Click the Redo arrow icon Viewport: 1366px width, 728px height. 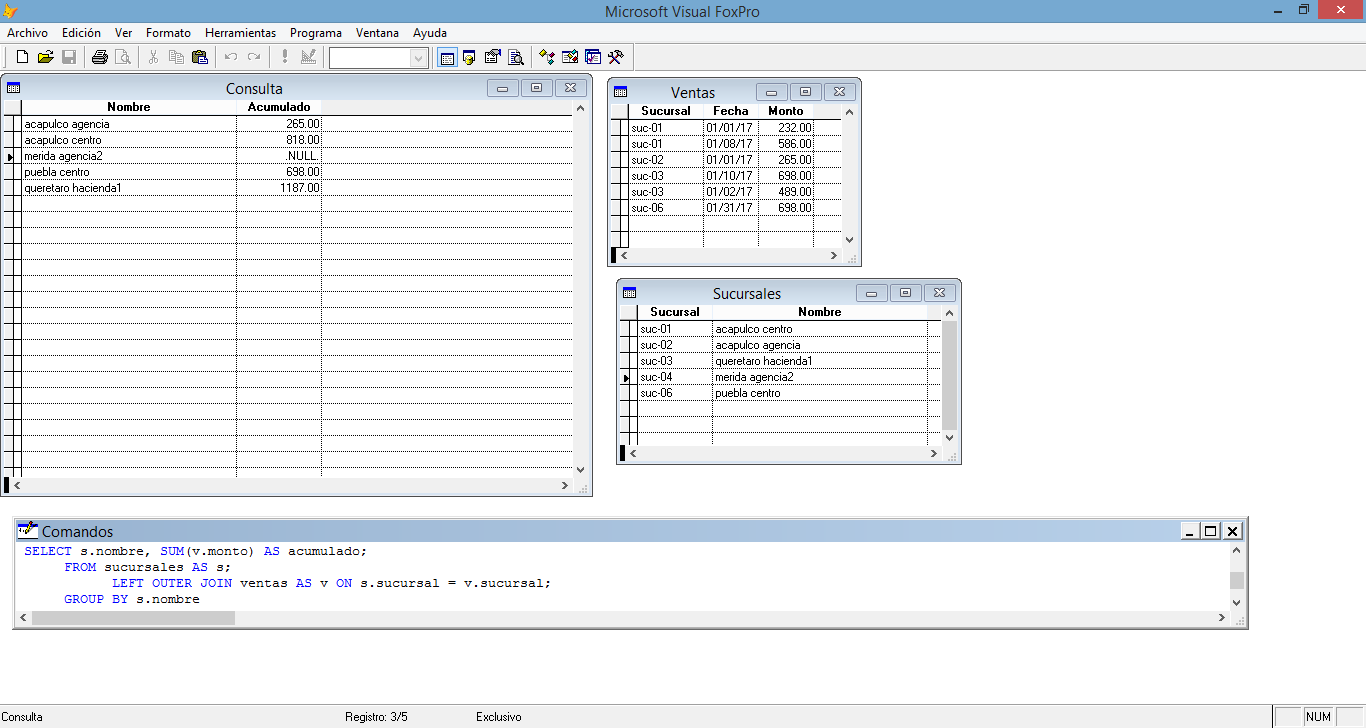(254, 58)
